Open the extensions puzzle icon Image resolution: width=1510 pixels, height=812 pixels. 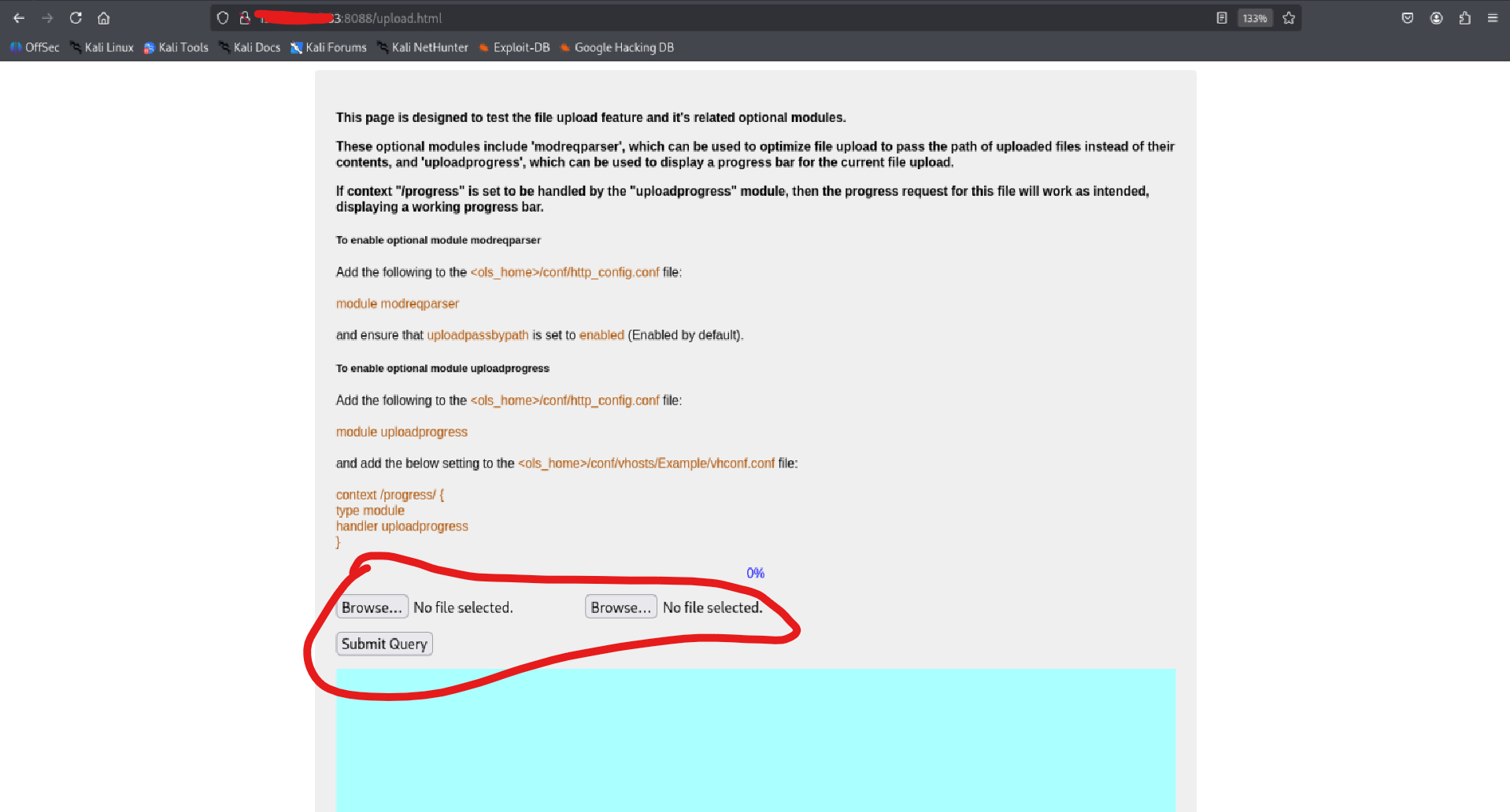(1465, 18)
